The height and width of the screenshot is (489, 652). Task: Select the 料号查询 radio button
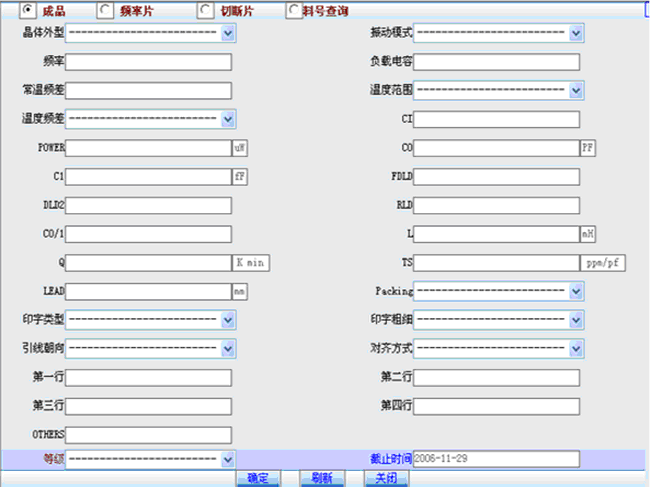pos(294,10)
